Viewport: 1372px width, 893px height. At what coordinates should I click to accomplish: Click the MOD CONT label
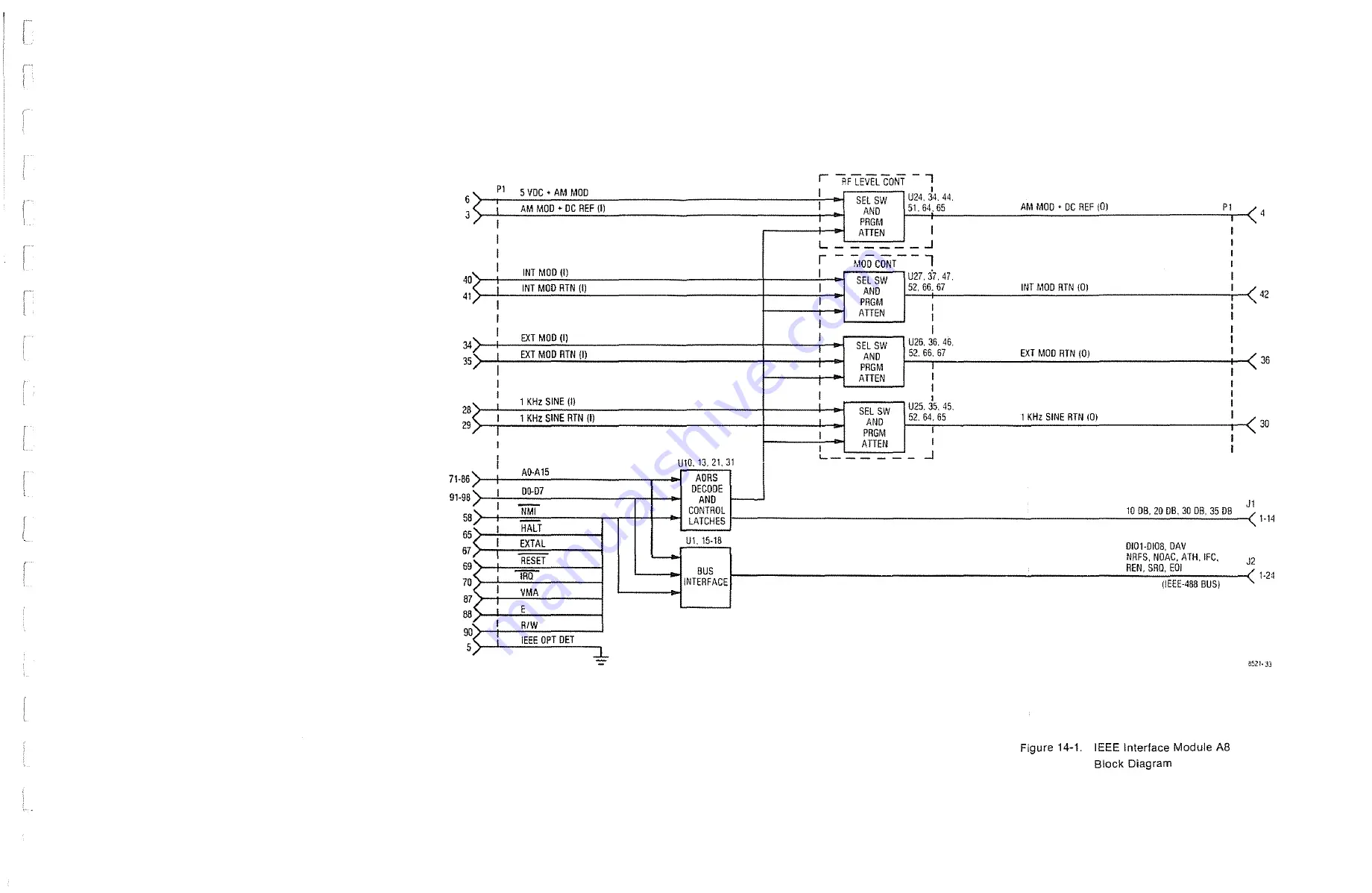pyautogui.click(x=875, y=264)
